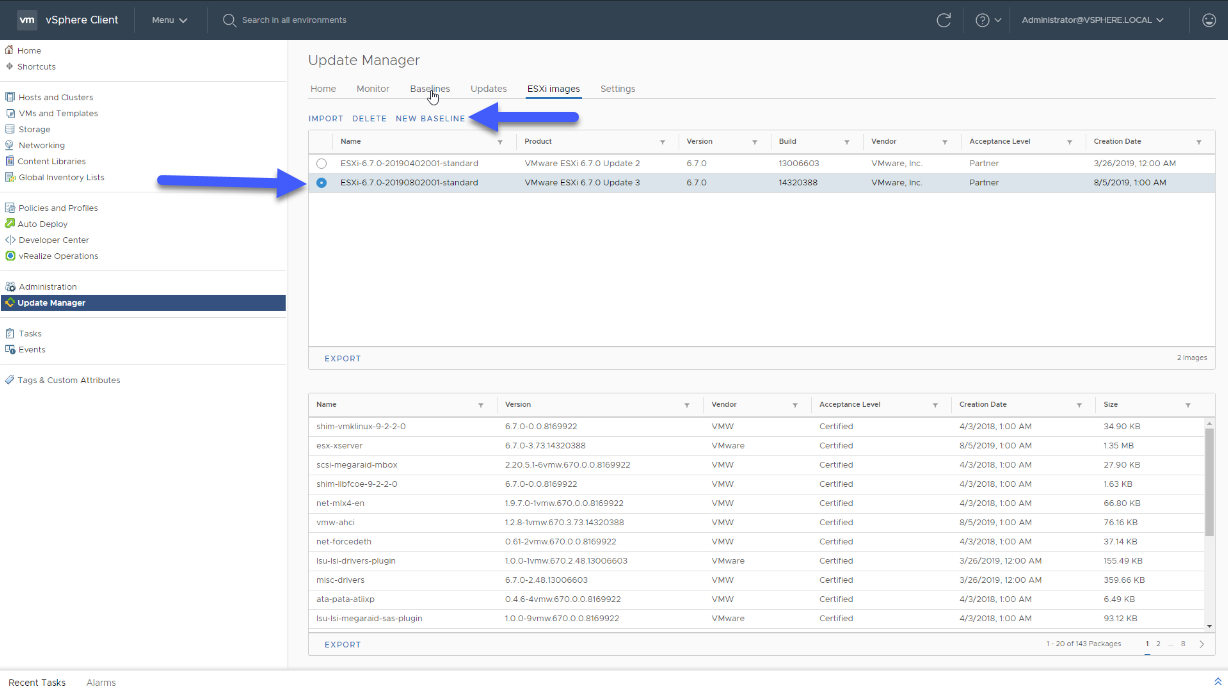Click VMware ESXi 6.7.0 Update 2 cell
The width and height of the screenshot is (1228, 689).
582,163
